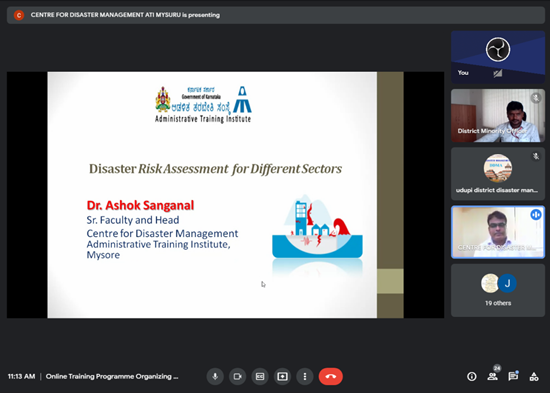This screenshot has width=550, height=393.
Task: Click the OBS logo avatar in 'You' tile
Action: (498, 49)
